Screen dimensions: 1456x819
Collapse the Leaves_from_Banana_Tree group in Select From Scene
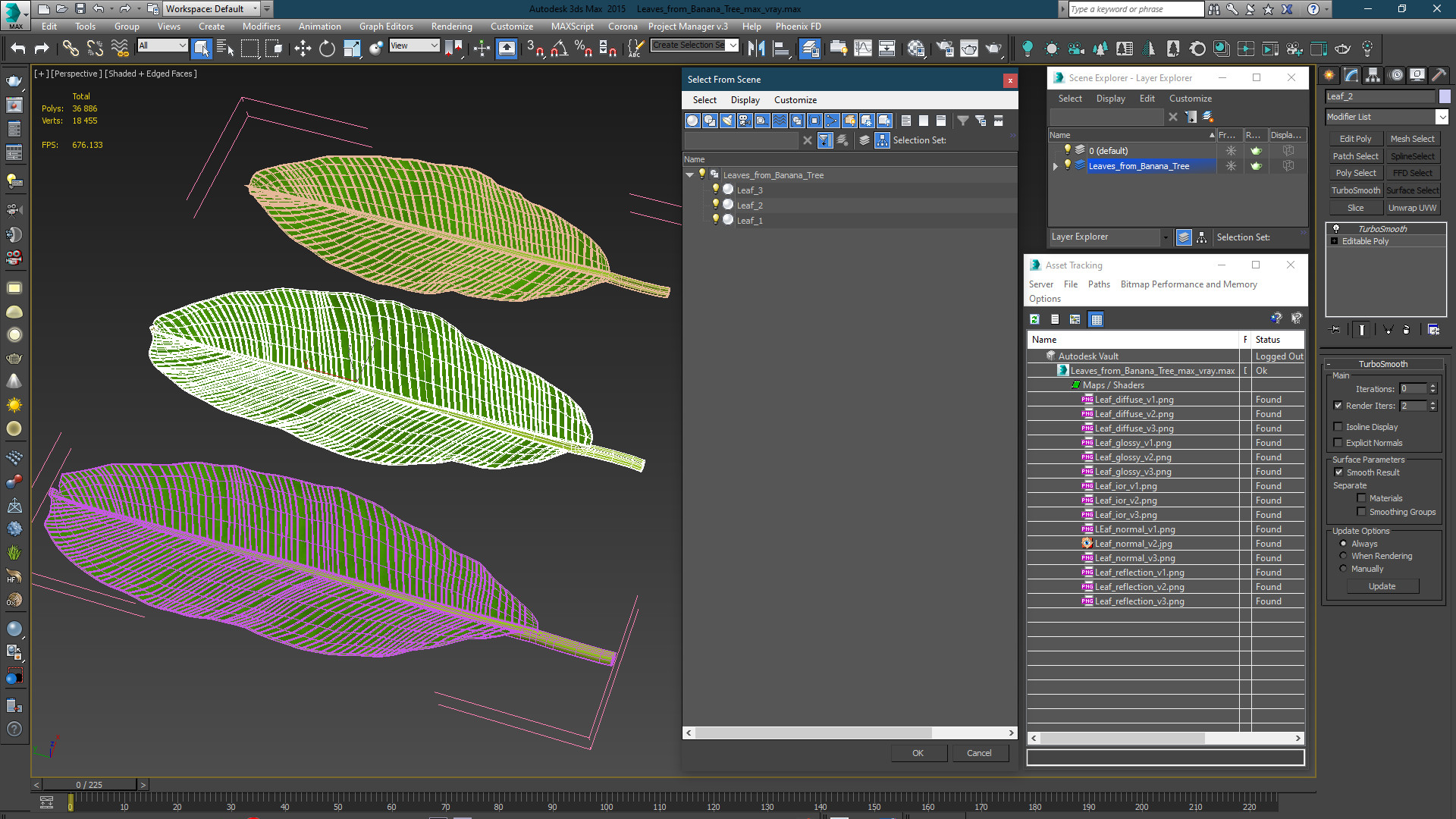click(x=689, y=175)
